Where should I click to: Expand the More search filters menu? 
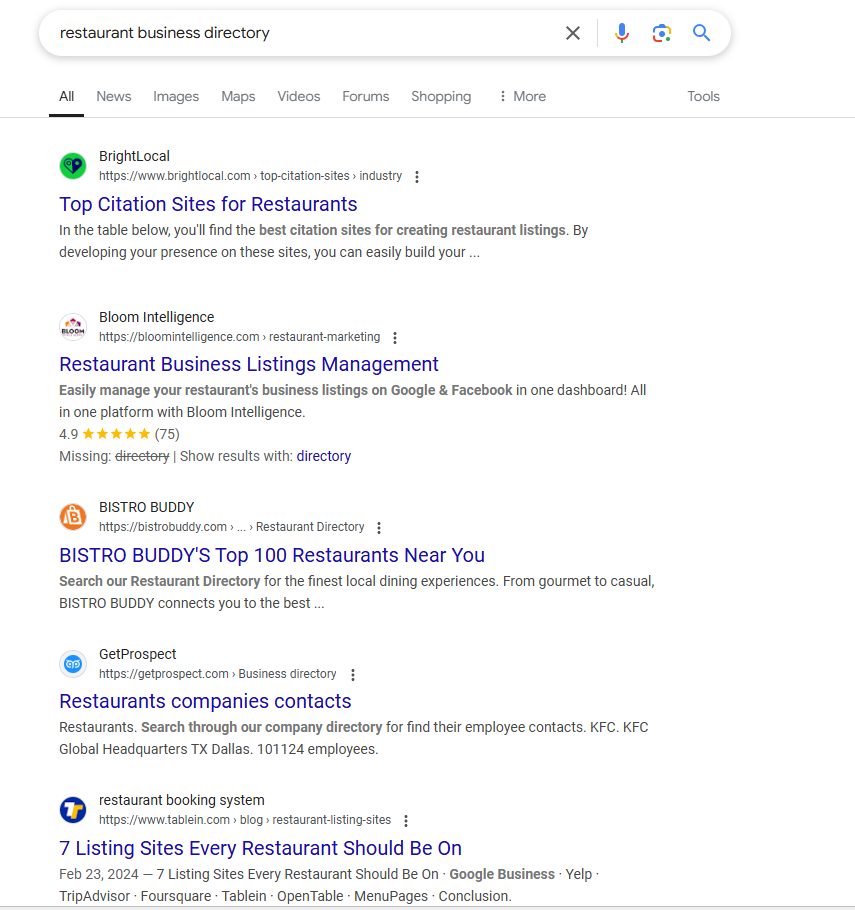(522, 97)
